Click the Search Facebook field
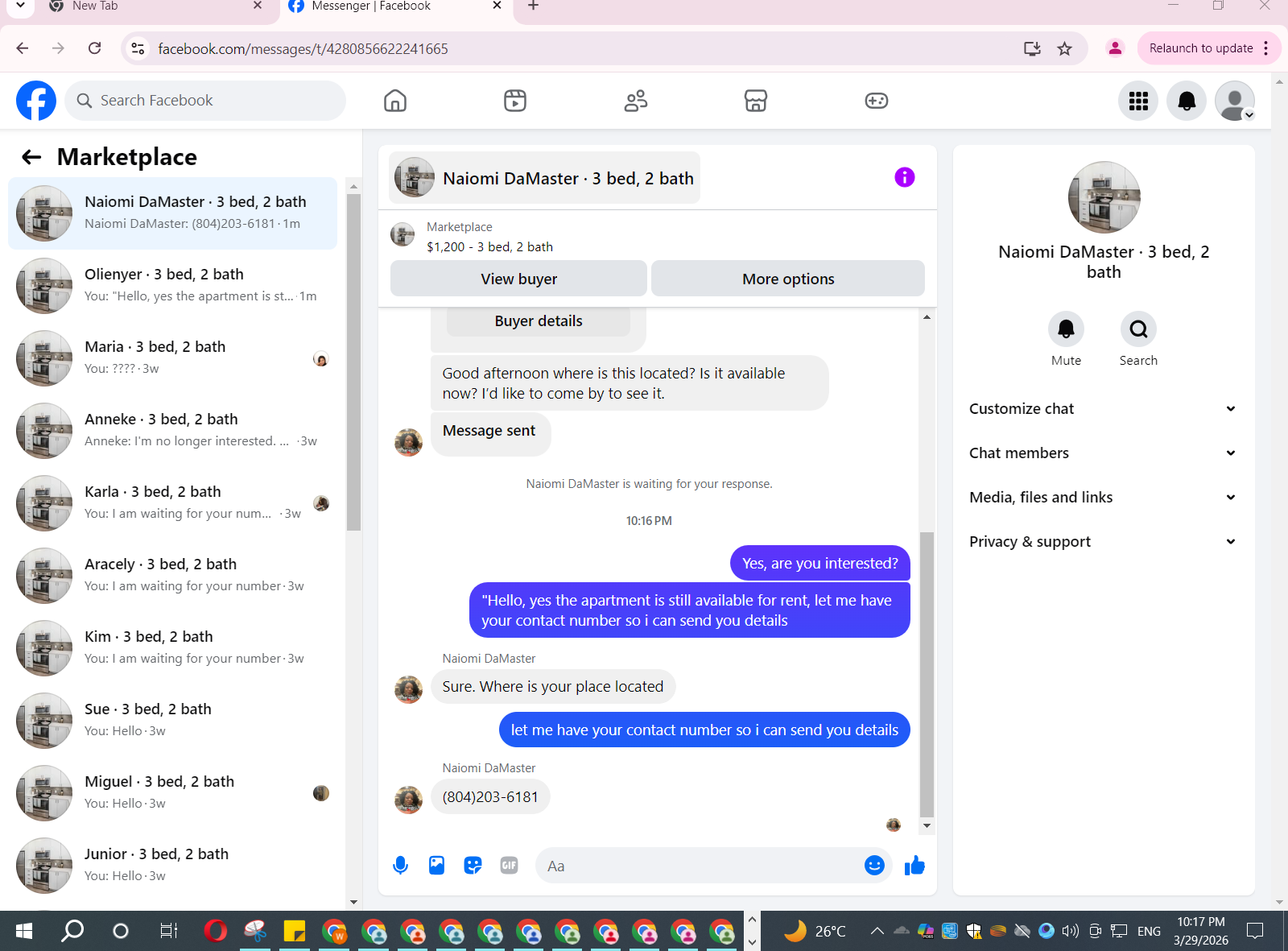This screenshot has width=1288, height=951. [x=205, y=101]
